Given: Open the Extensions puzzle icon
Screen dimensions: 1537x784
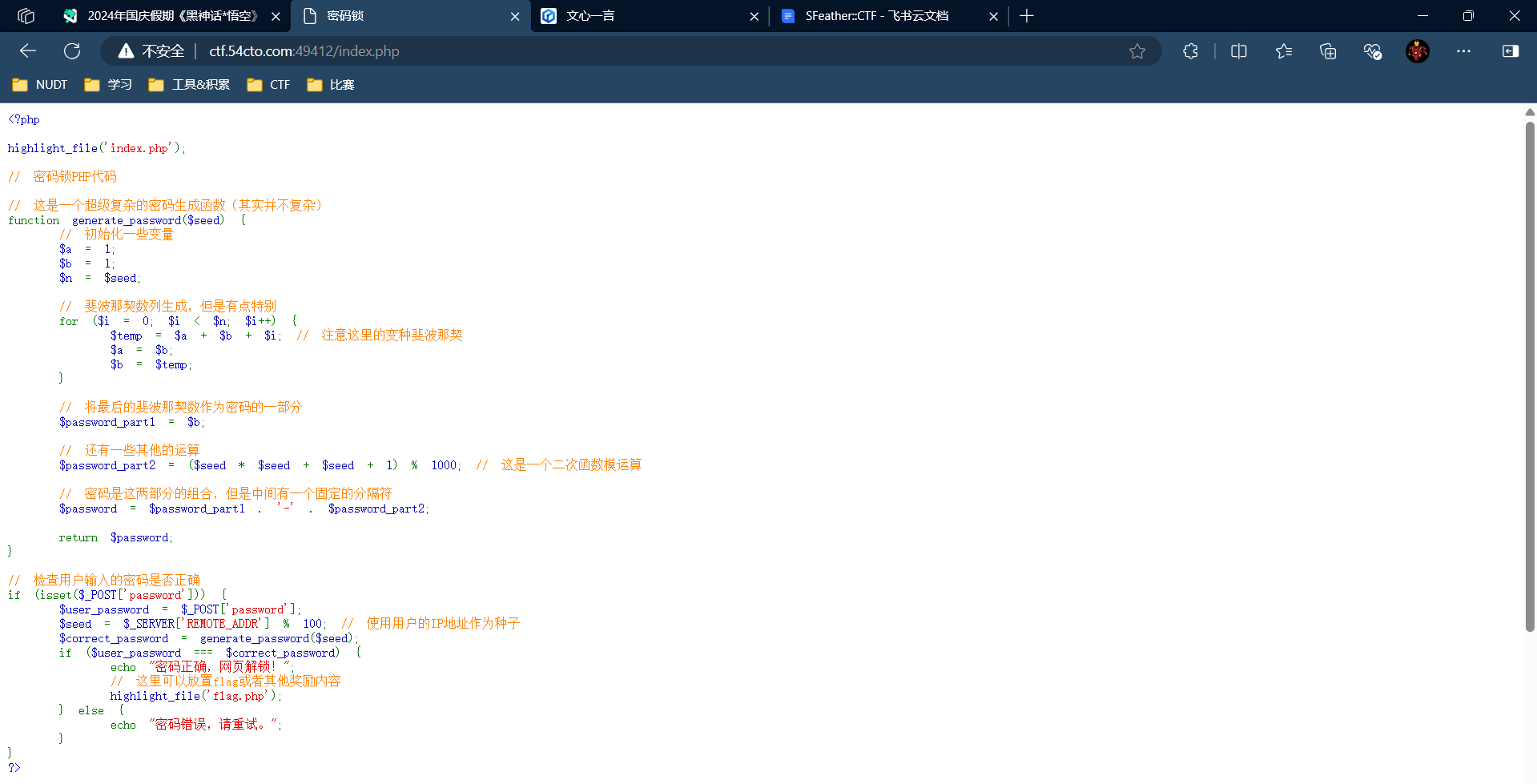Looking at the screenshot, I should [1190, 51].
